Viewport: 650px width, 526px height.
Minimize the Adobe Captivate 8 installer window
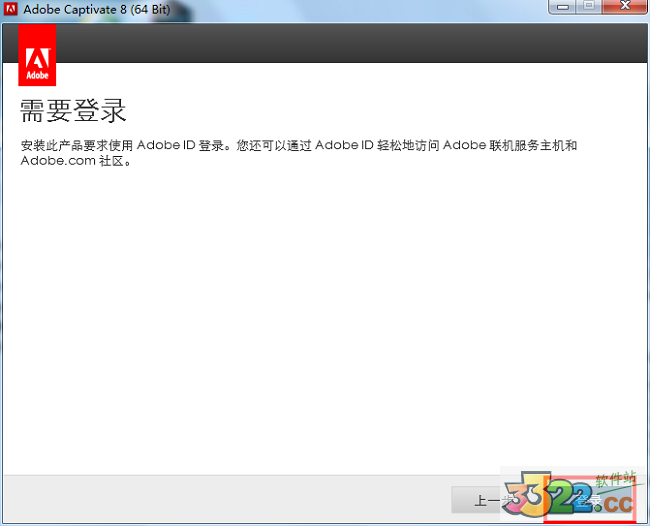563,7
